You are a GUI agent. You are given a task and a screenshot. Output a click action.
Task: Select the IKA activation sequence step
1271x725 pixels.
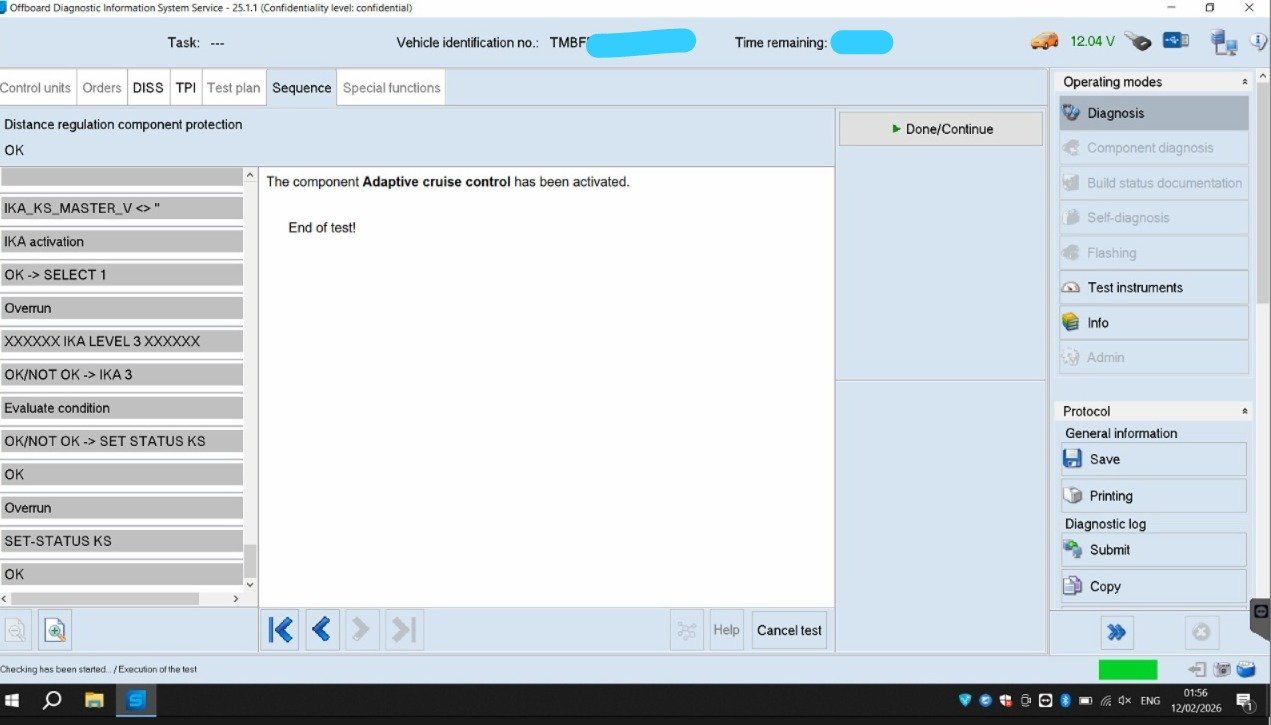tap(121, 241)
